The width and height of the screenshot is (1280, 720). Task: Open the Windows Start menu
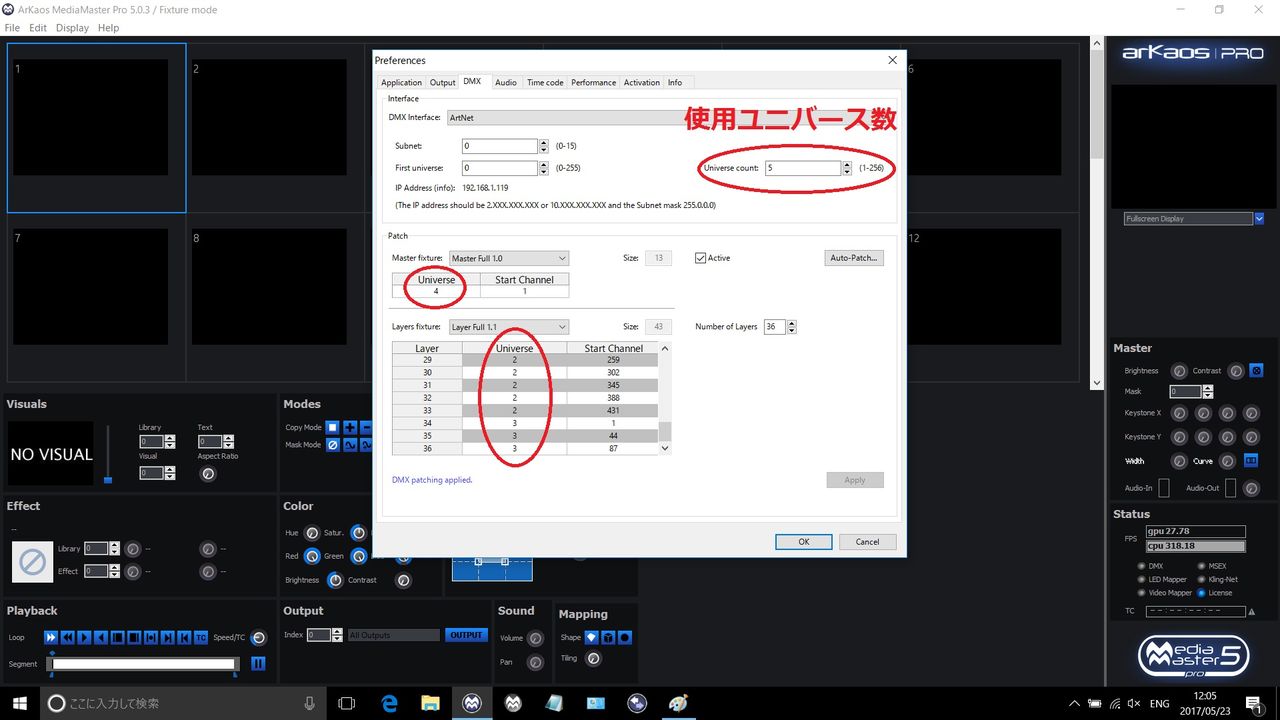tap(20, 703)
